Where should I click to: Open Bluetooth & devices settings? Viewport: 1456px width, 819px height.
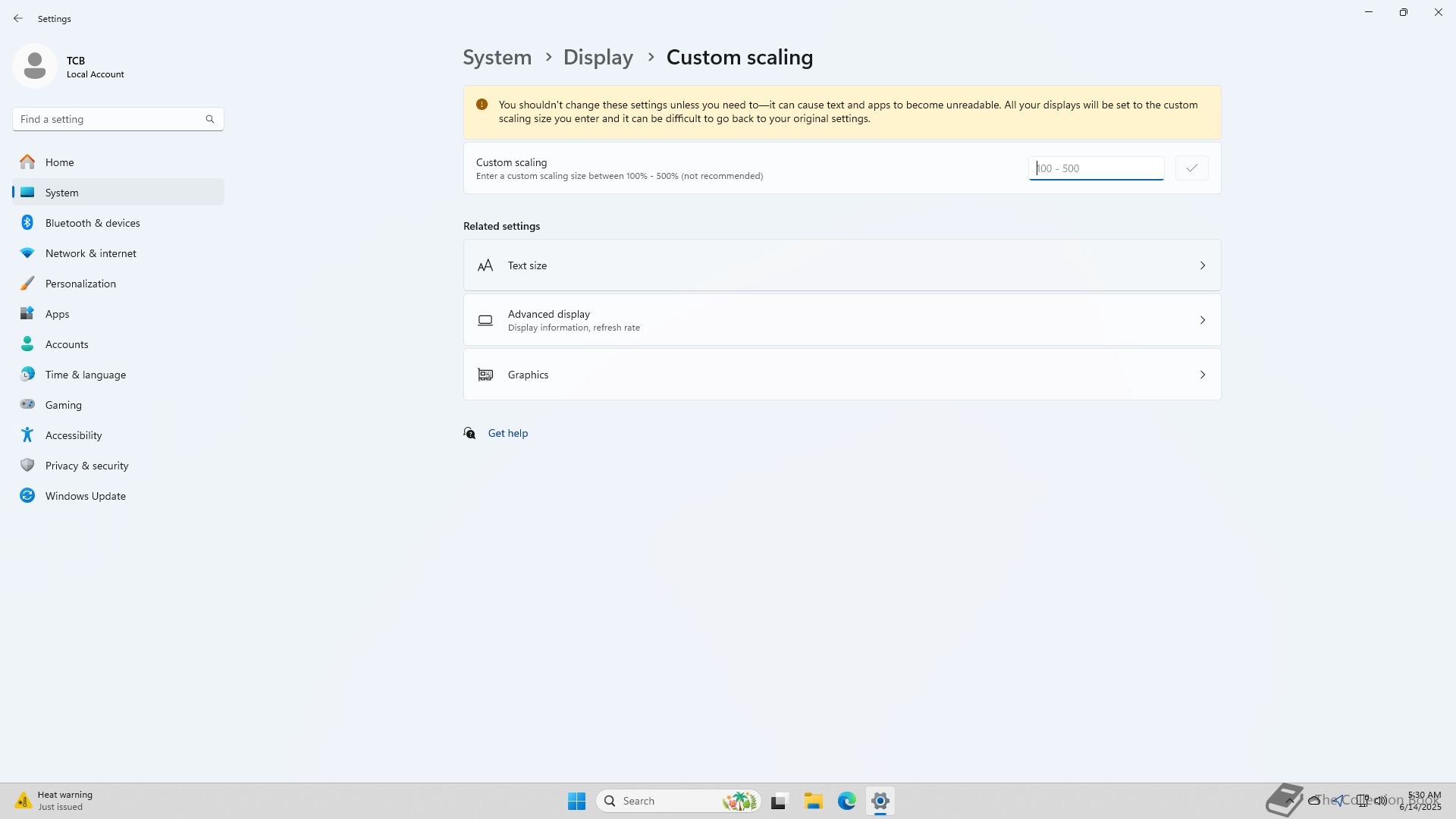point(92,223)
